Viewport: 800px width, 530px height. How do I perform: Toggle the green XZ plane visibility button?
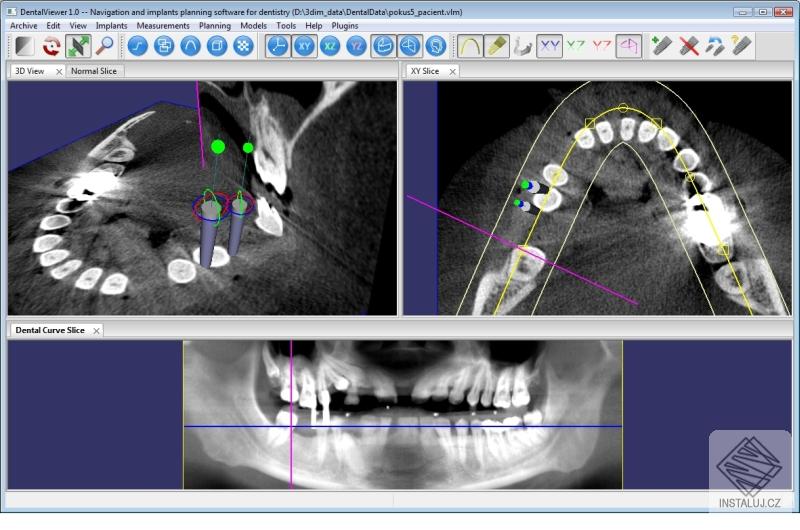(576, 46)
